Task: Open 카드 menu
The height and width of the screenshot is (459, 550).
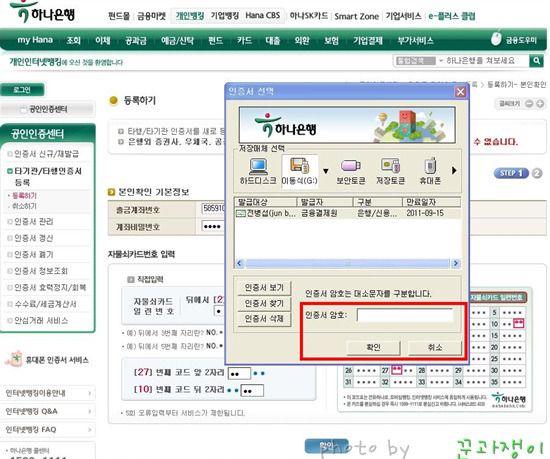Action: (x=244, y=41)
